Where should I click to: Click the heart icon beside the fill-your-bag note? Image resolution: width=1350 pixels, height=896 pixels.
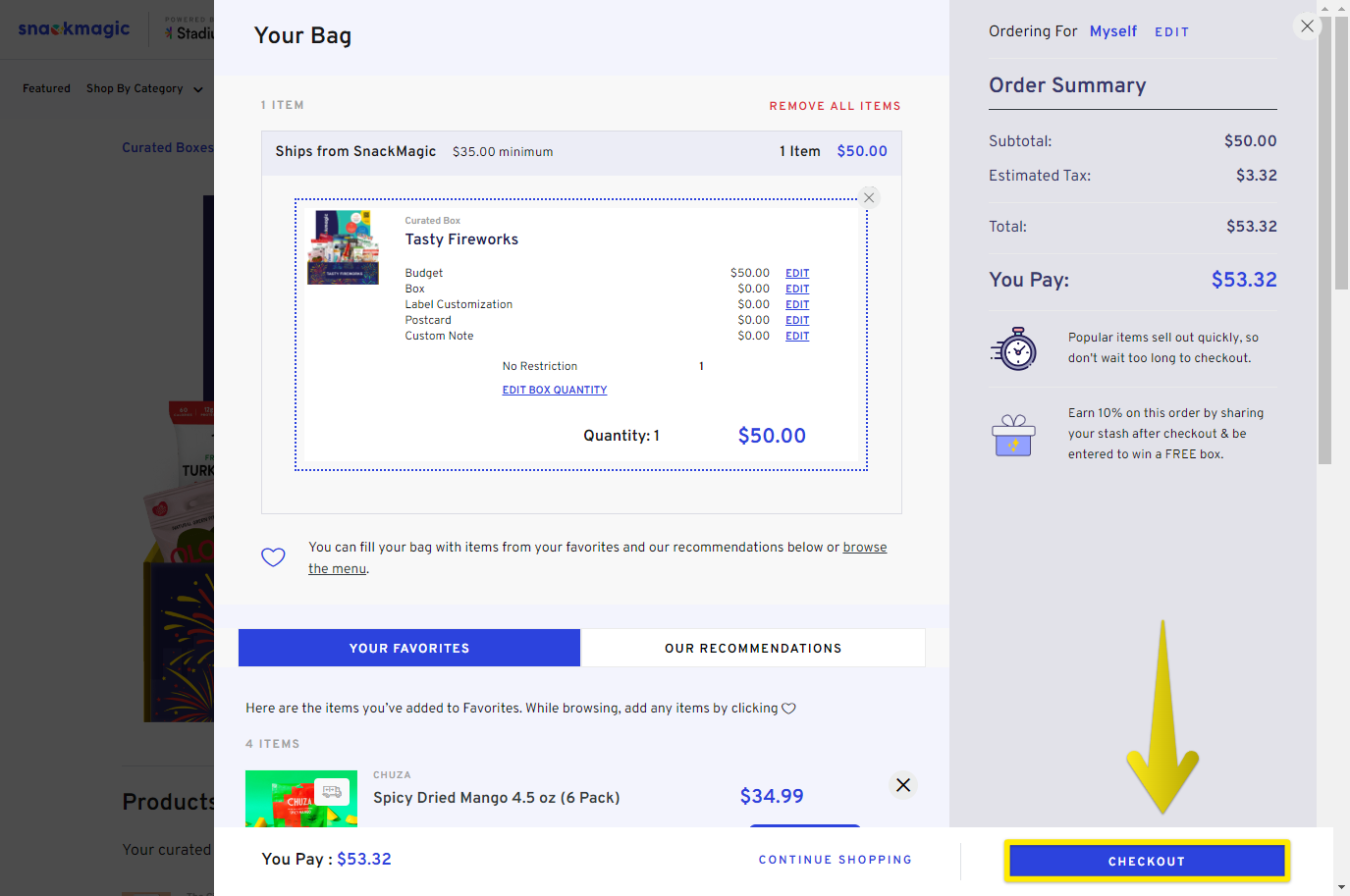pos(273,557)
